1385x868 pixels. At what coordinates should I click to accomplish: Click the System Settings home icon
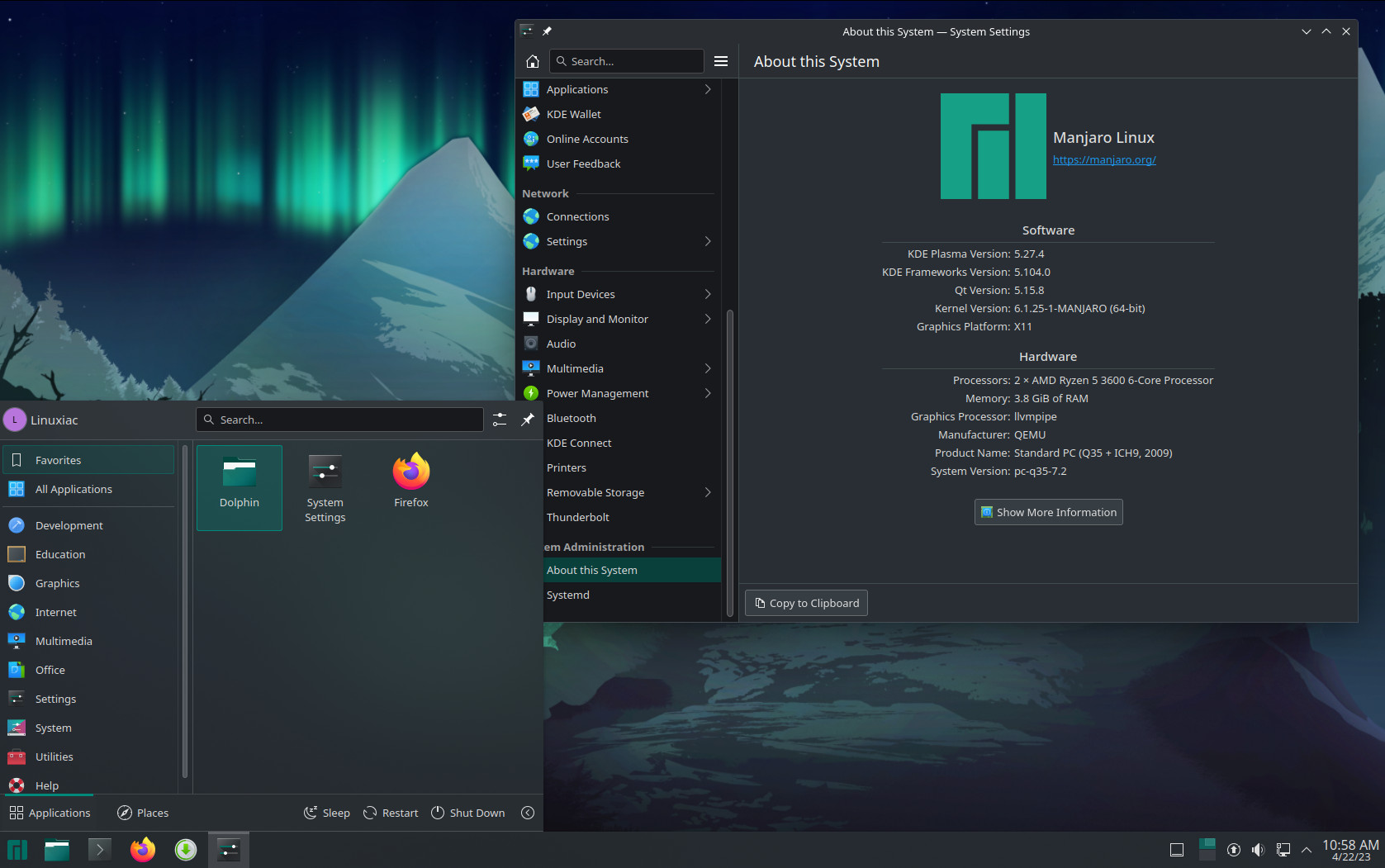533,61
